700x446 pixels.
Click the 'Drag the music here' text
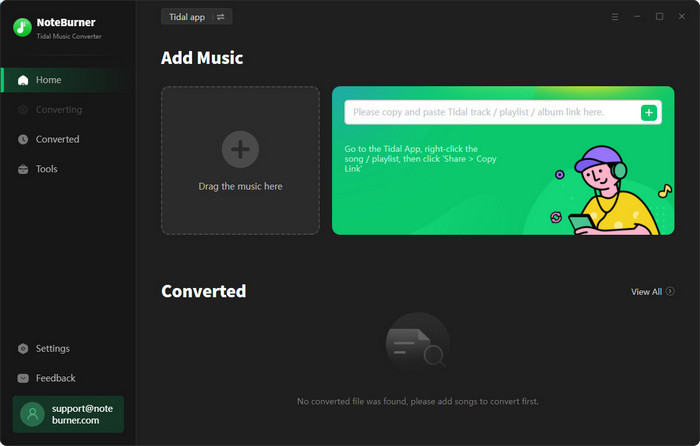click(x=240, y=186)
